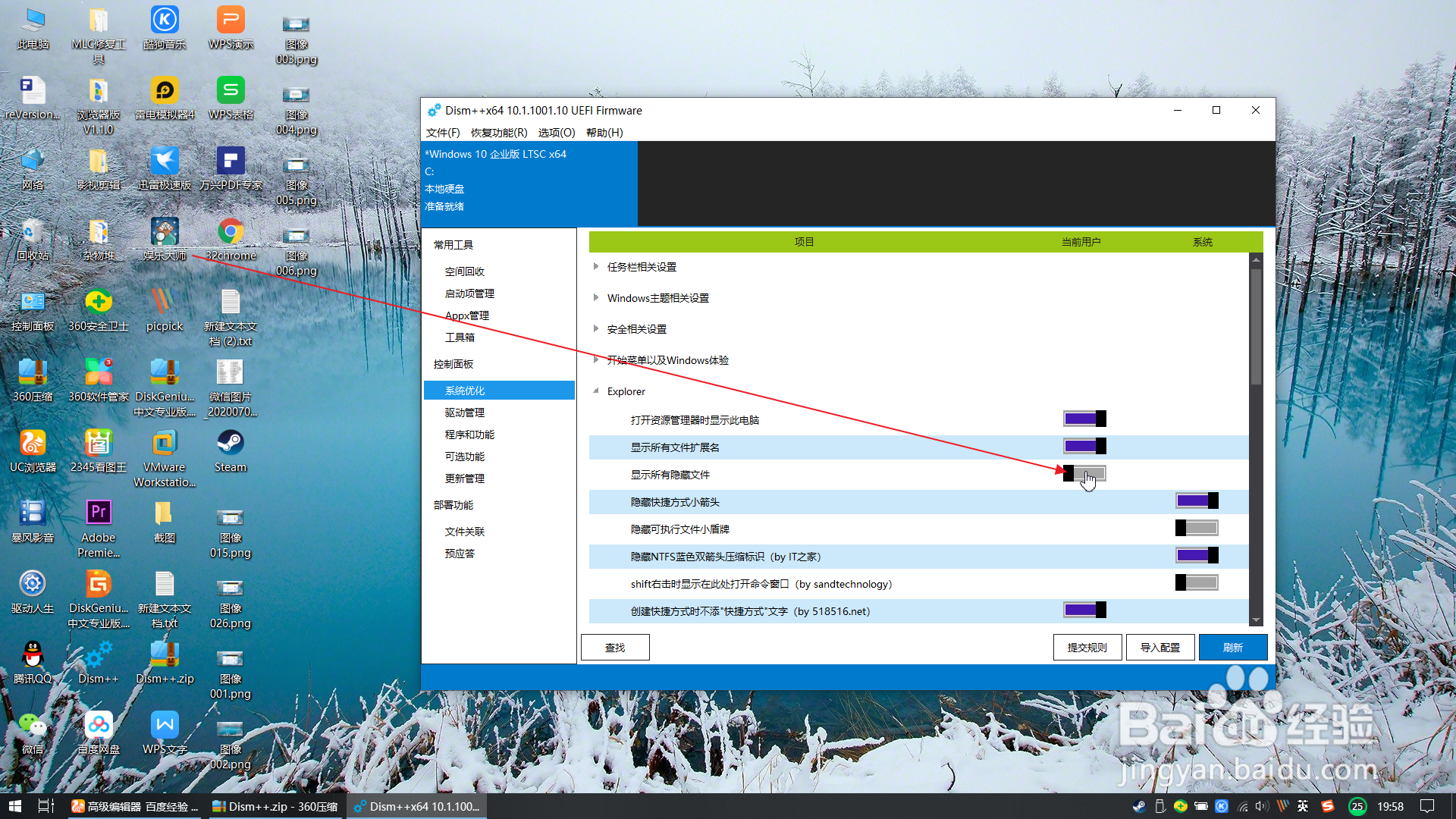Collapse the Explorer settings section

596,391
